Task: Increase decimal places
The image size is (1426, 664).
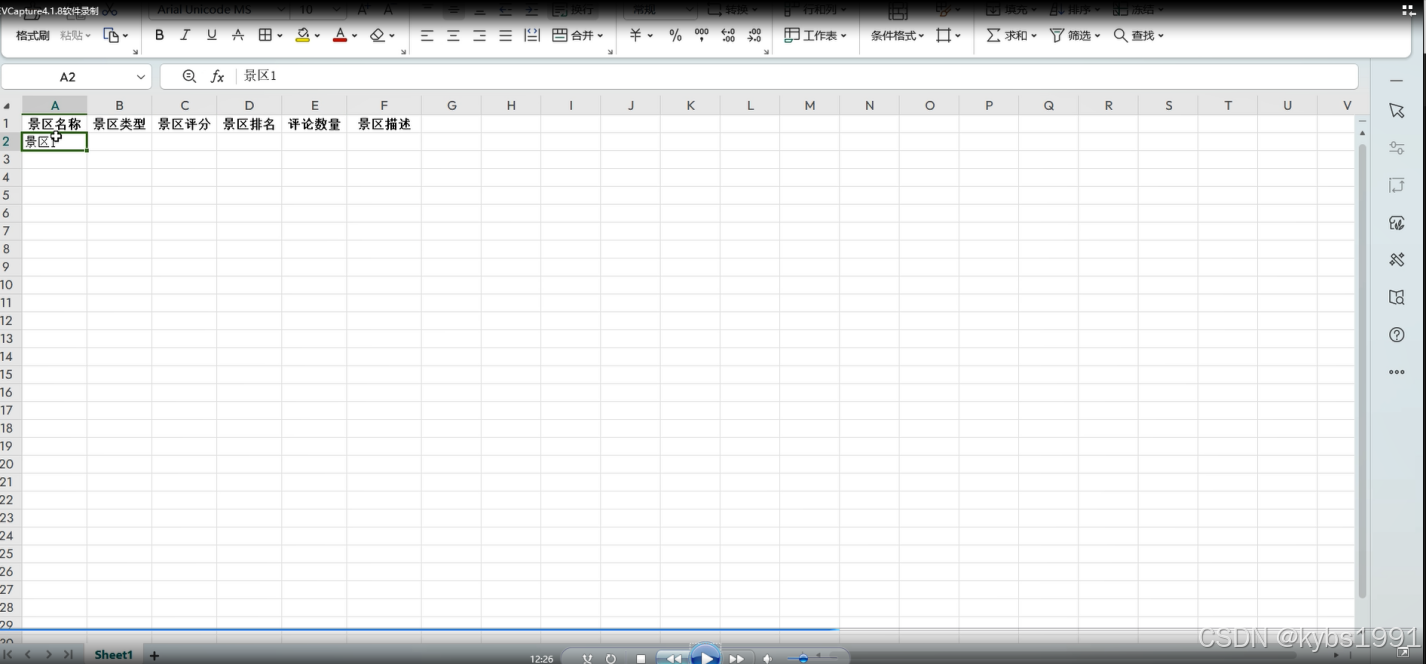Action: point(727,35)
